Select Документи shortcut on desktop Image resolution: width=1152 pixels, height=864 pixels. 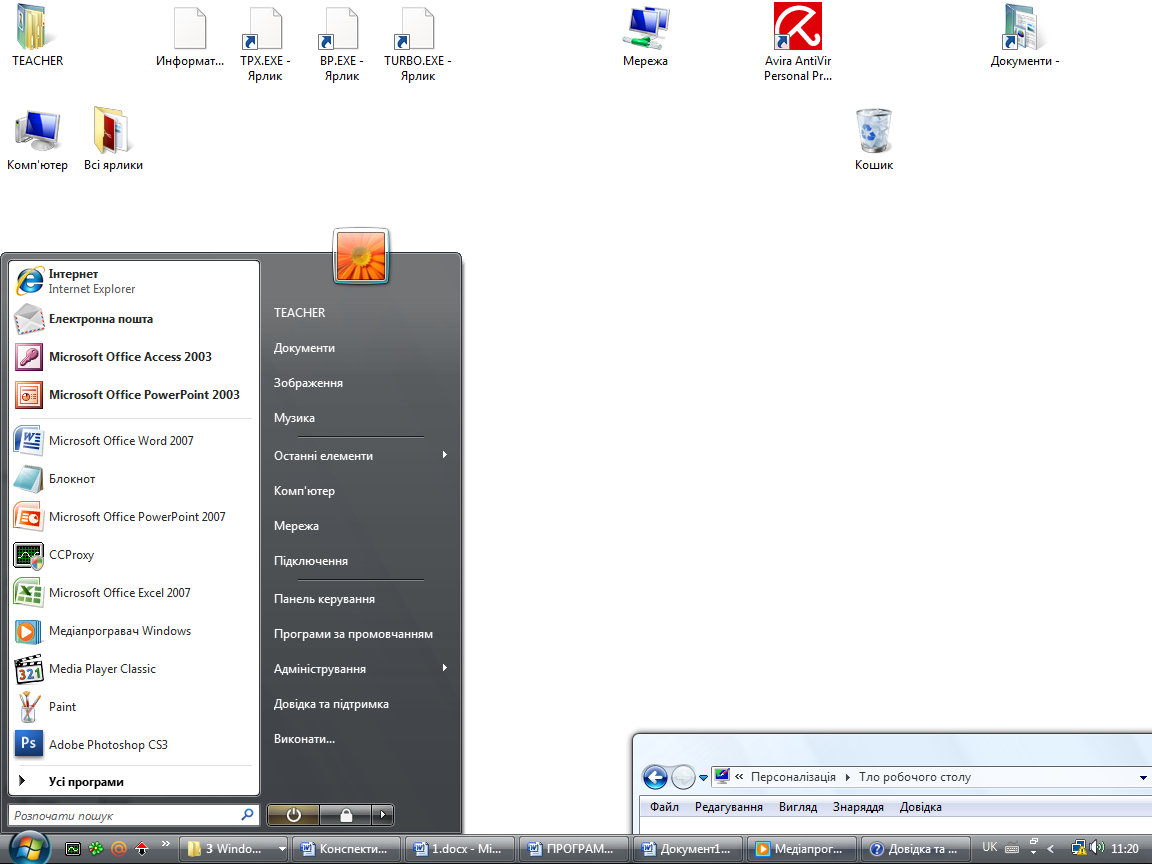coord(1023,35)
